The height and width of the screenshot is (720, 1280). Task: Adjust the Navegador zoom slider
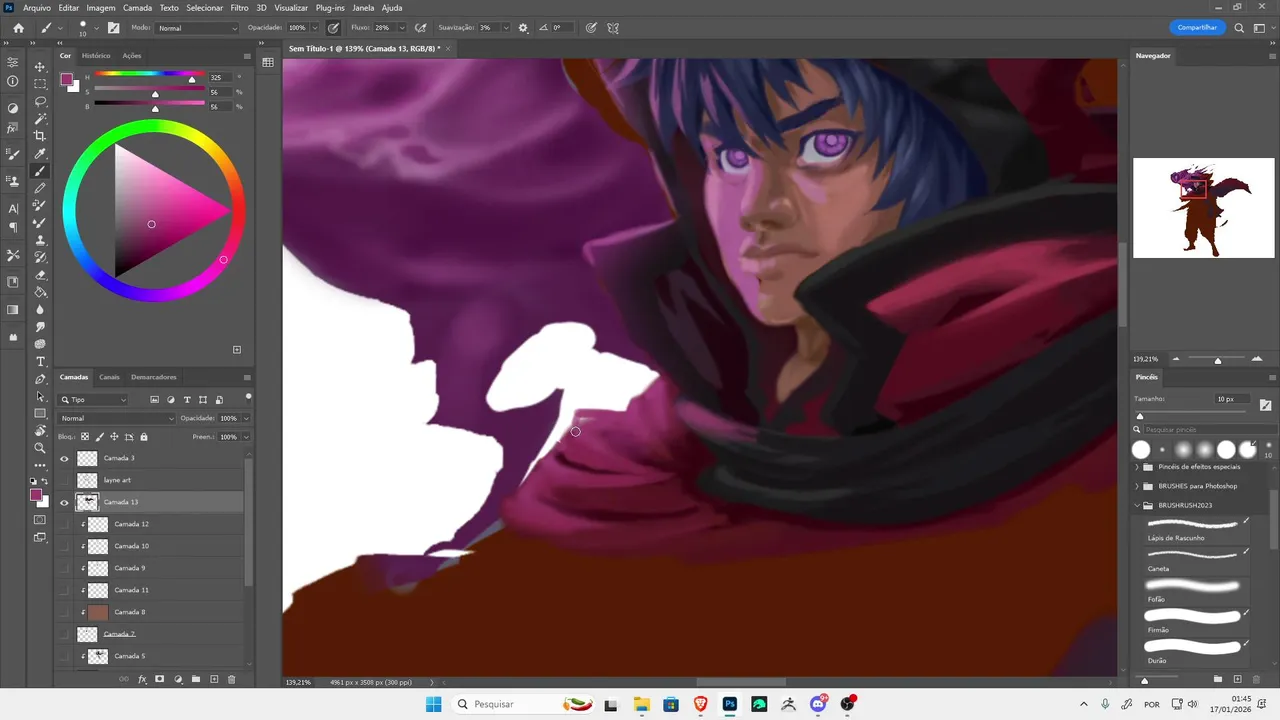pyautogui.click(x=1217, y=359)
